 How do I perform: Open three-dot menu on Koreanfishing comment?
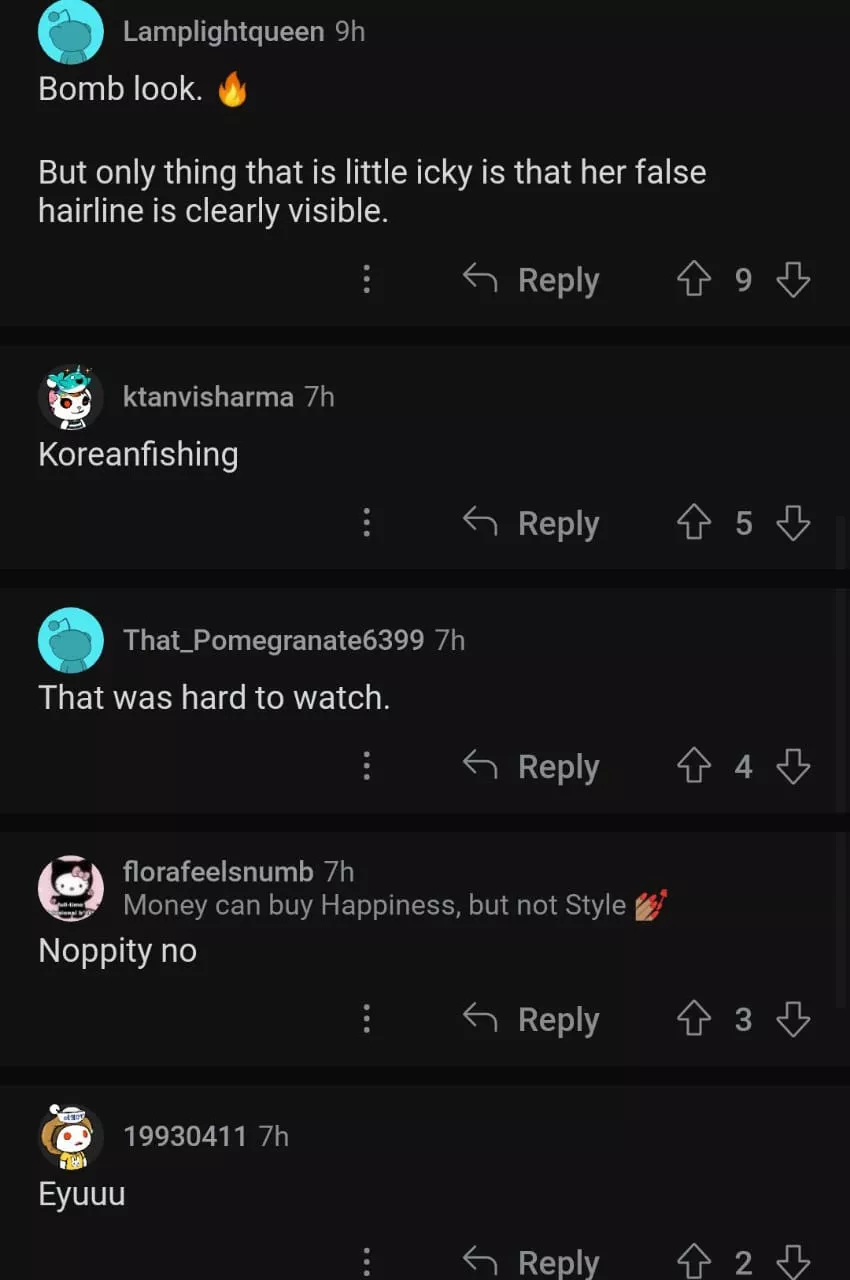(x=366, y=523)
